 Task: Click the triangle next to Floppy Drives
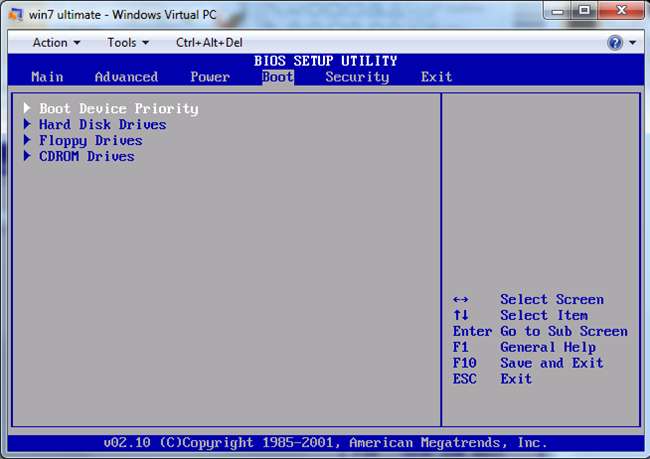click(x=27, y=140)
